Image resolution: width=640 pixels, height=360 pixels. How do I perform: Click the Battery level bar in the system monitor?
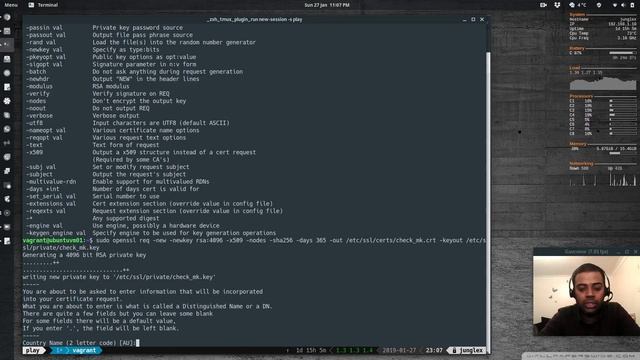pyautogui.click(x=622, y=53)
